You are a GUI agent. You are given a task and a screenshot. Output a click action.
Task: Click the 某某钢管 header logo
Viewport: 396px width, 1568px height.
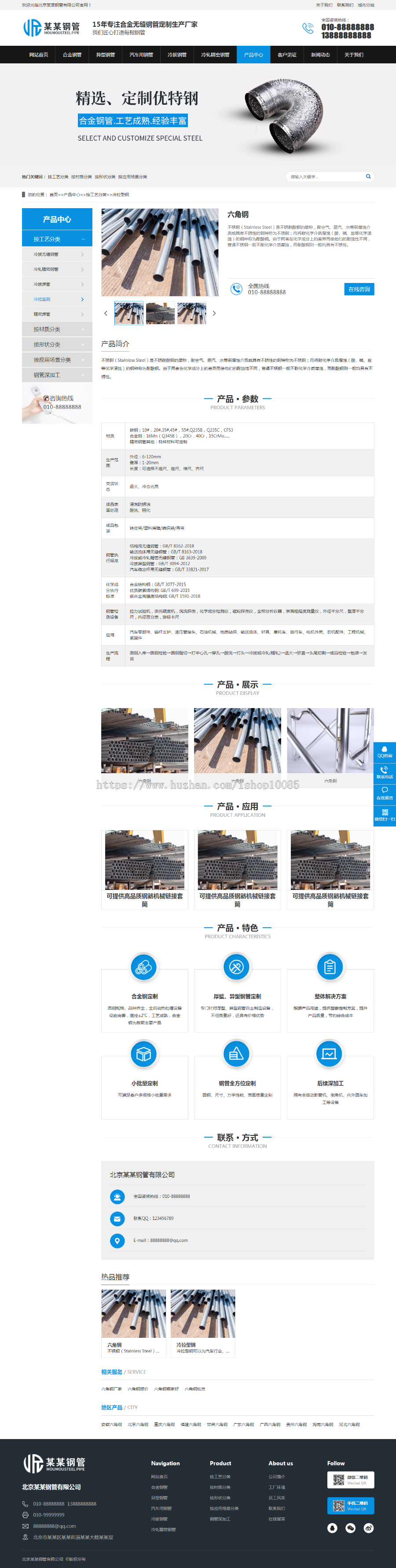point(51,28)
